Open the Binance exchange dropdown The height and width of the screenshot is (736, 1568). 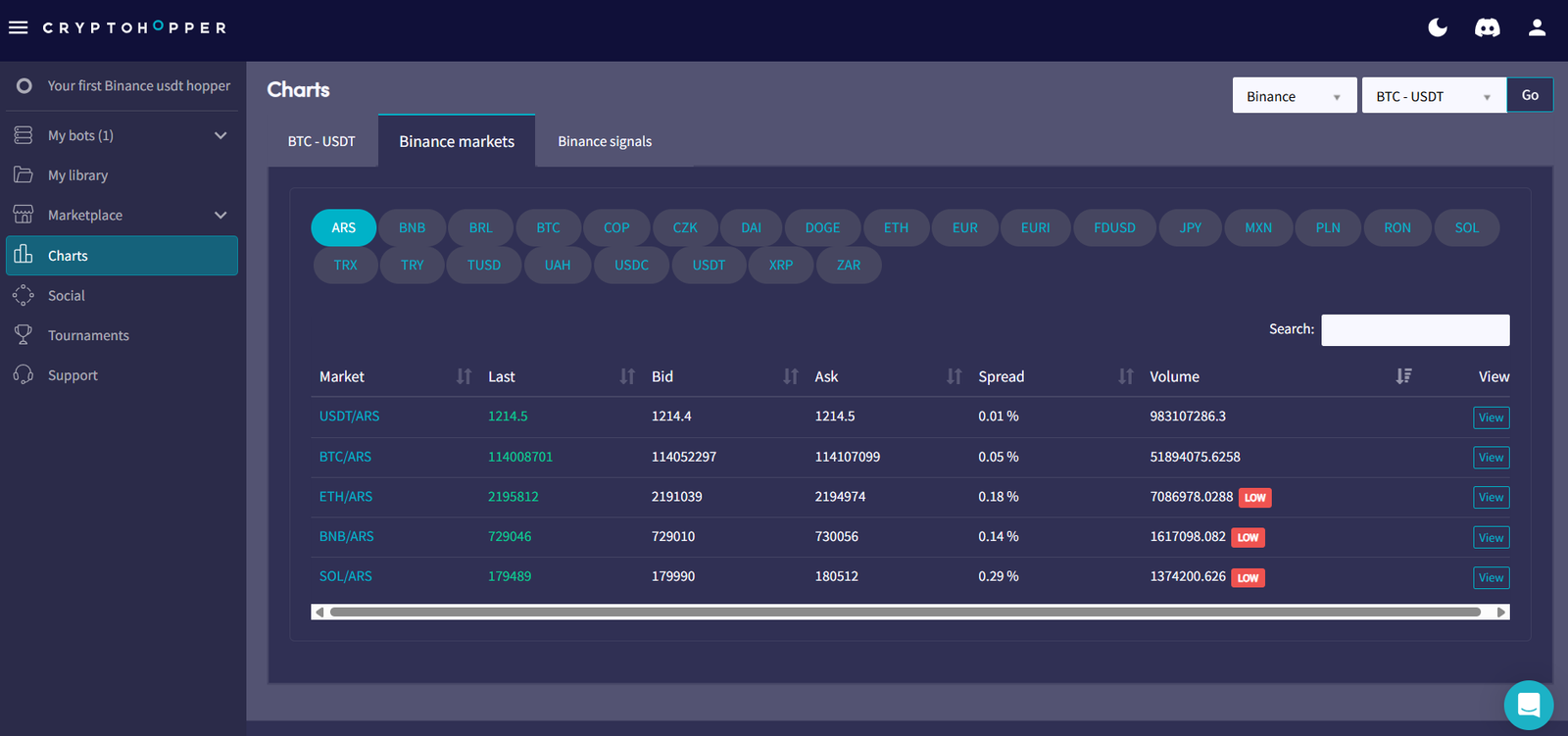[1295, 96]
